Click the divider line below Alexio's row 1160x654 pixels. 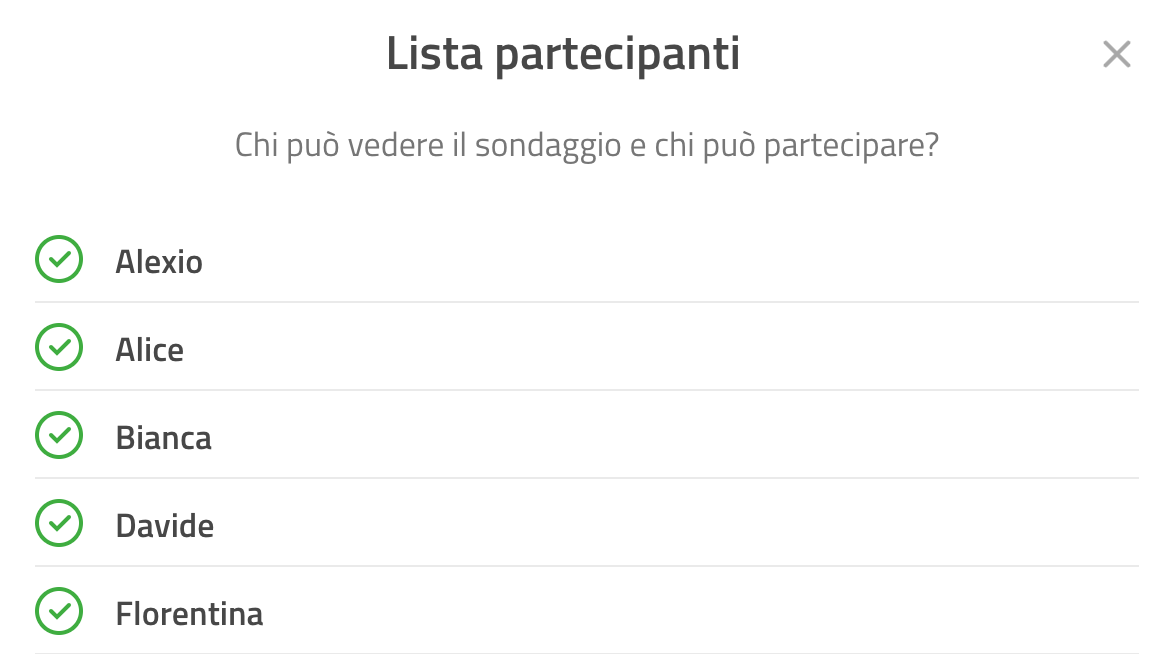tap(587, 302)
